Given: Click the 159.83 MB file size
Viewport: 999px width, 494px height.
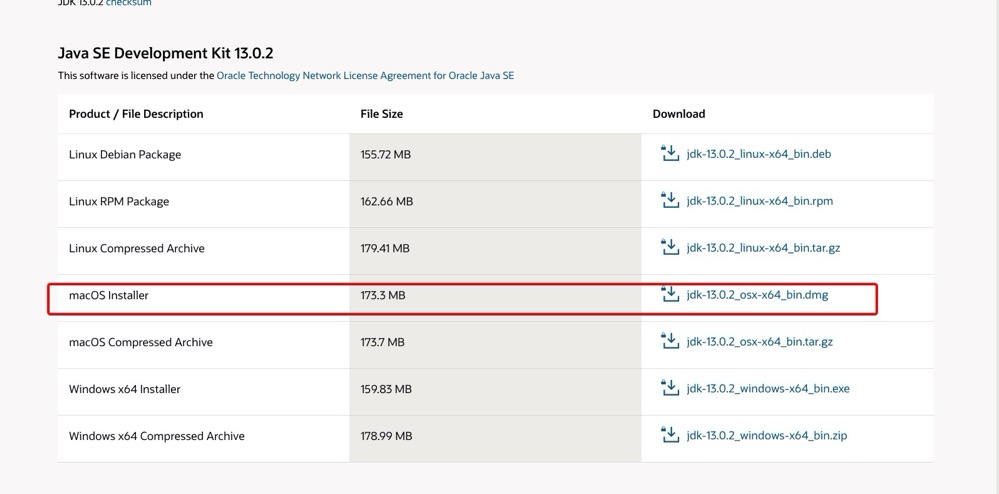Looking at the screenshot, I should click(x=386, y=389).
